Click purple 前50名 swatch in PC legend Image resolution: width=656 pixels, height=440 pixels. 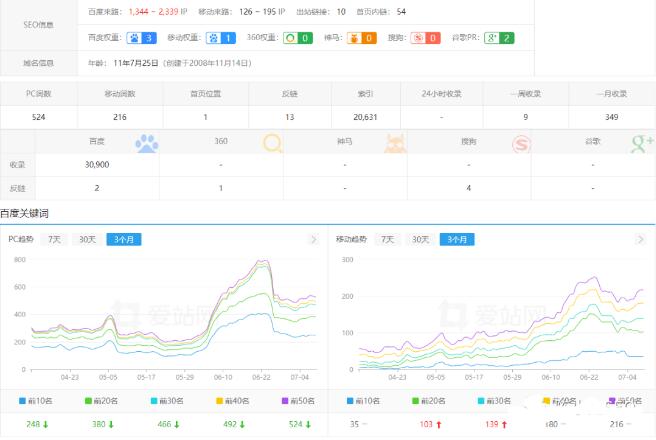285,400
